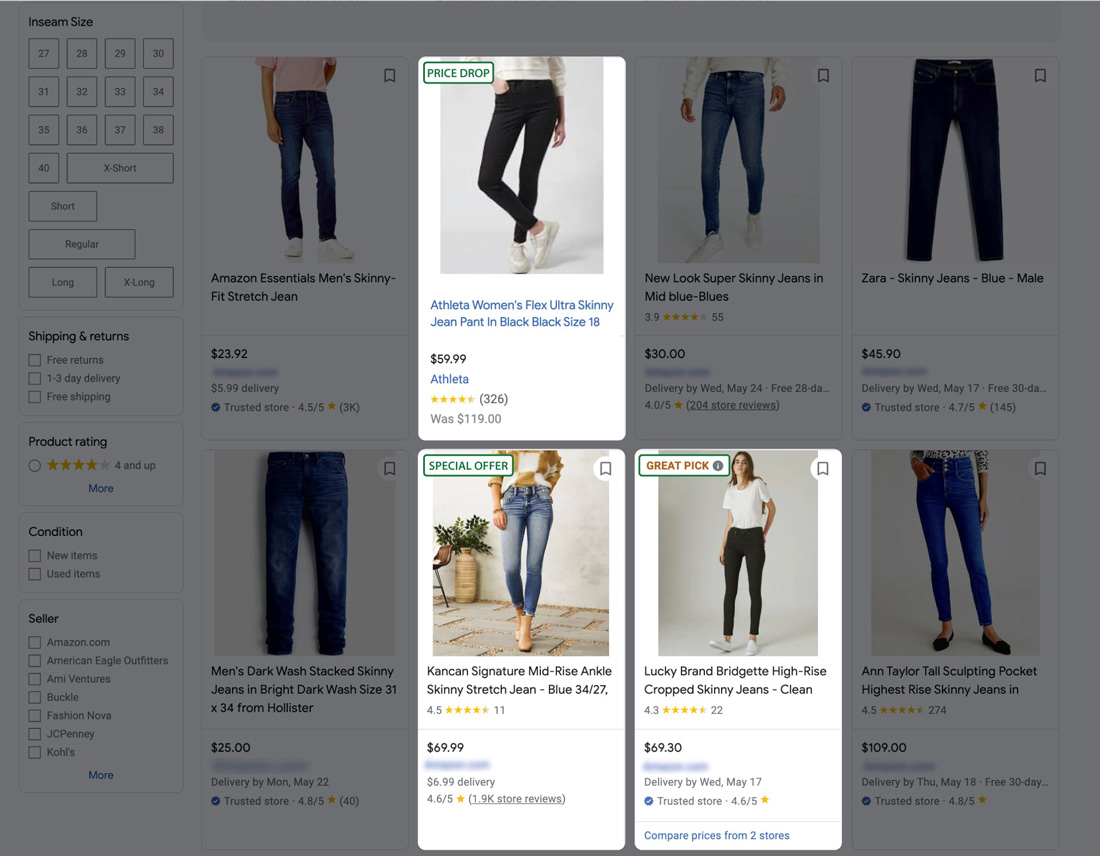Save the Hollister Dark Wash Stacked Skinny Jeans

[389, 468]
